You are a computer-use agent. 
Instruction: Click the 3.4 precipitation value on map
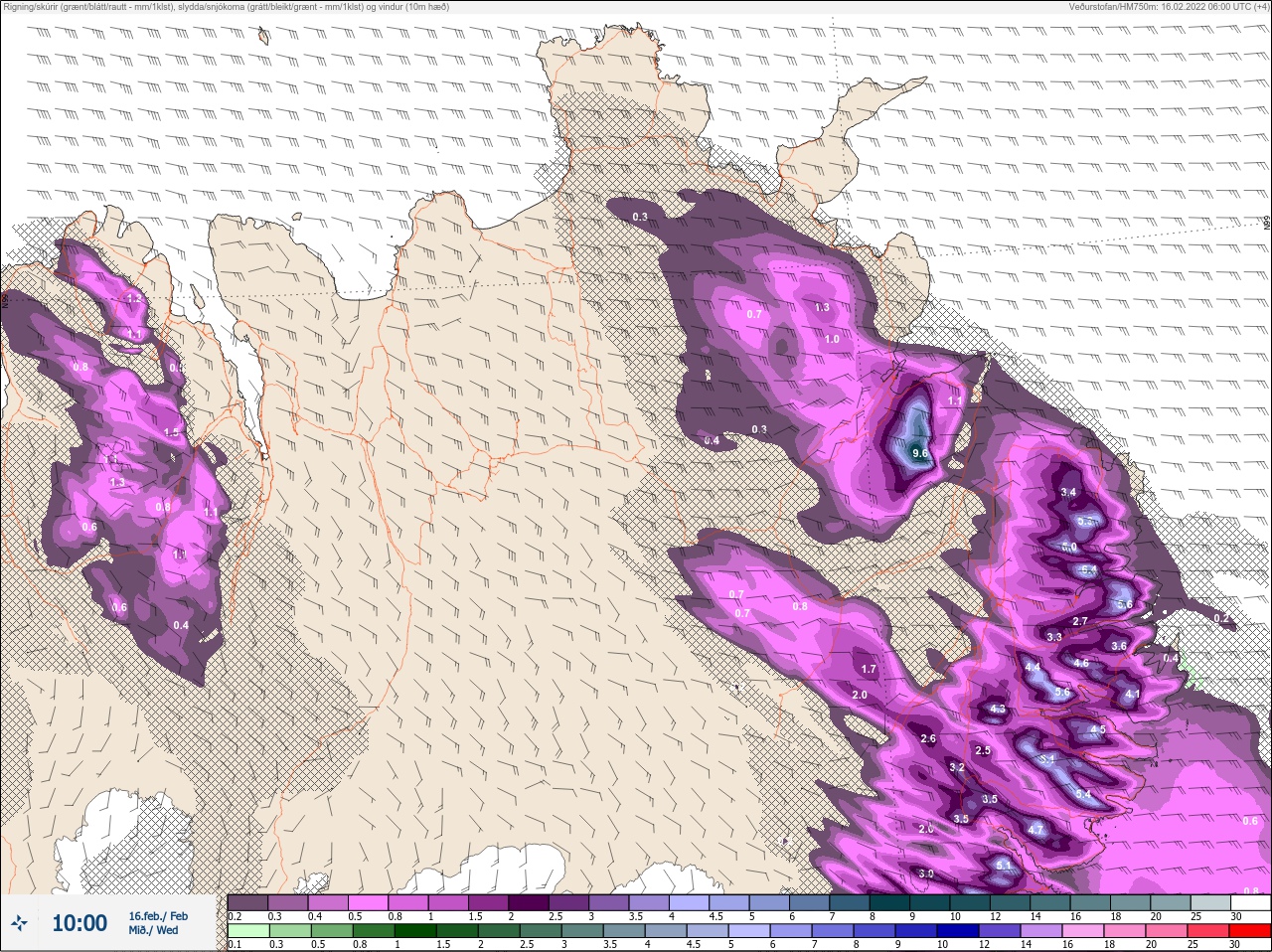[x=1068, y=492]
